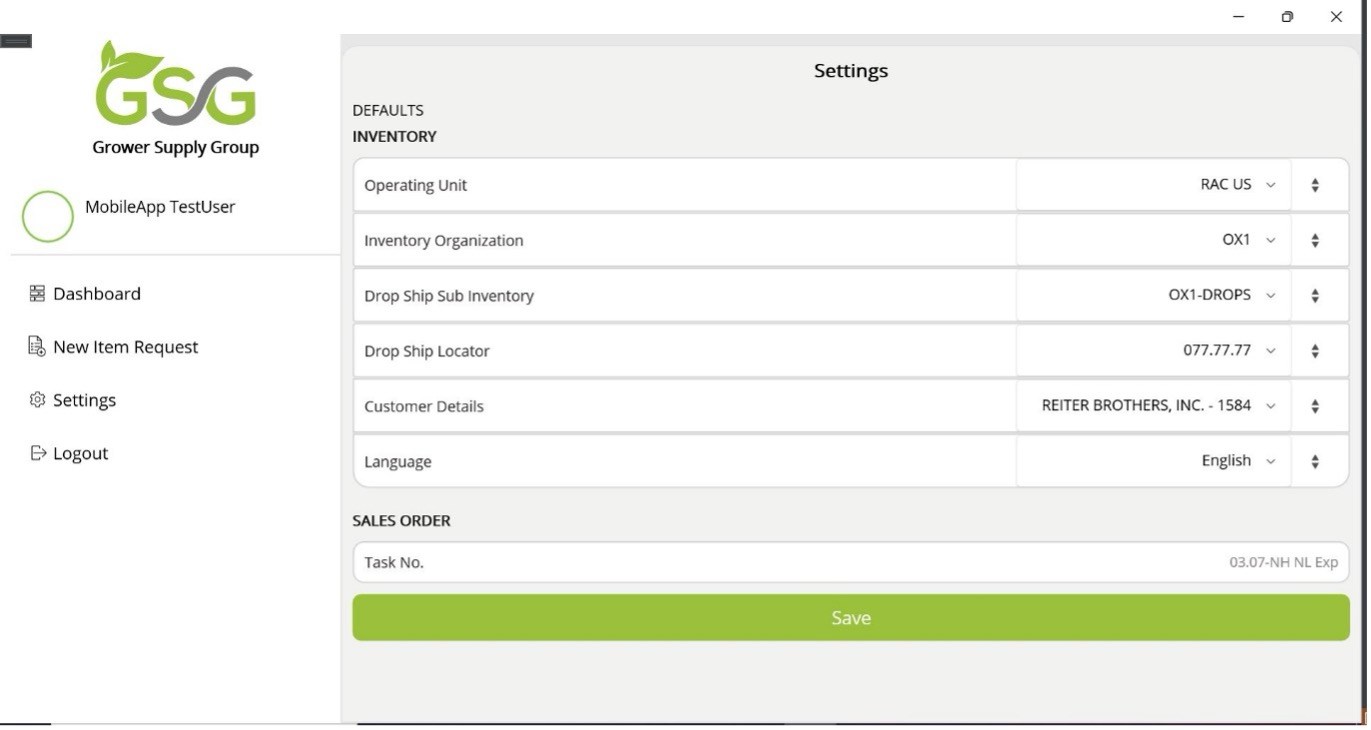Click the SALES ORDER section heading
The image size is (1371, 730).
pyautogui.click(x=401, y=521)
